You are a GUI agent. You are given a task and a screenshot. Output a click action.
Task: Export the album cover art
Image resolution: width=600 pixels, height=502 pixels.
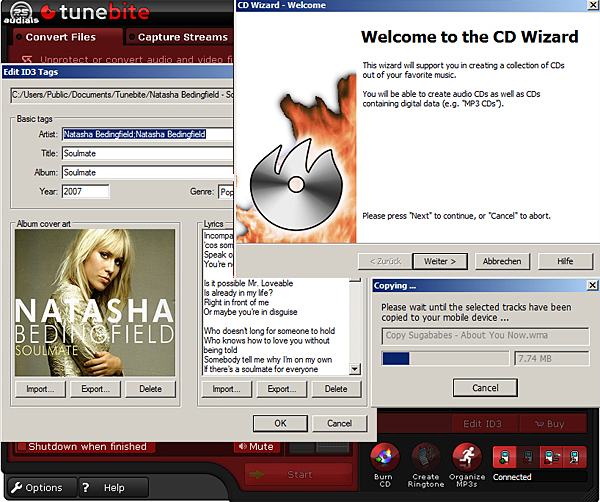coord(95,389)
